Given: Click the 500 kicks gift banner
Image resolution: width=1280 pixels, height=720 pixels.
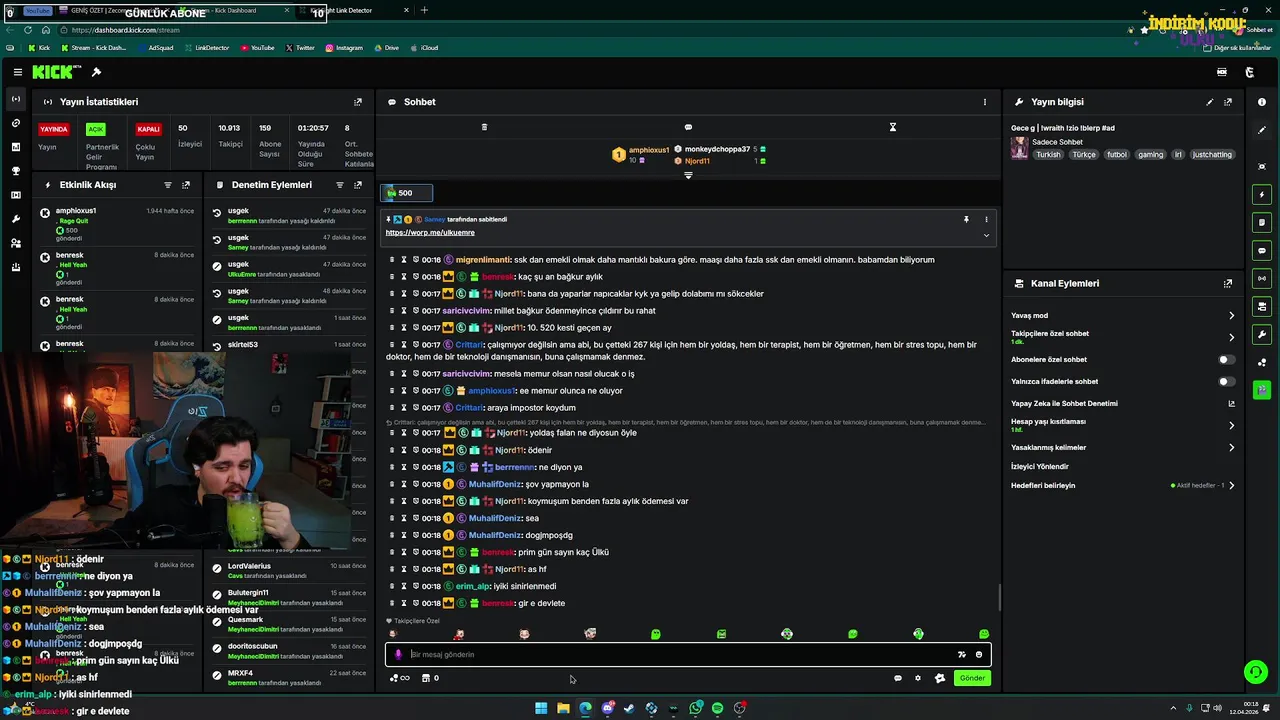Looking at the screenshot, I should pos(407,193).
